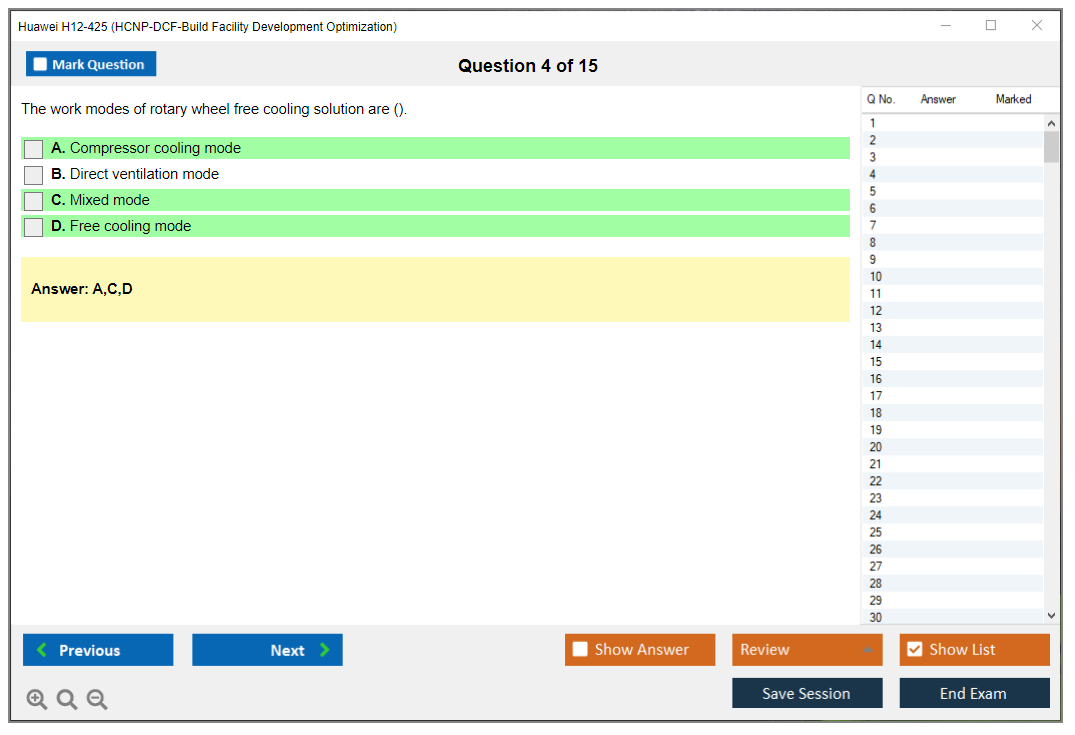Select question 10 in the list

(x=876, y=277)
